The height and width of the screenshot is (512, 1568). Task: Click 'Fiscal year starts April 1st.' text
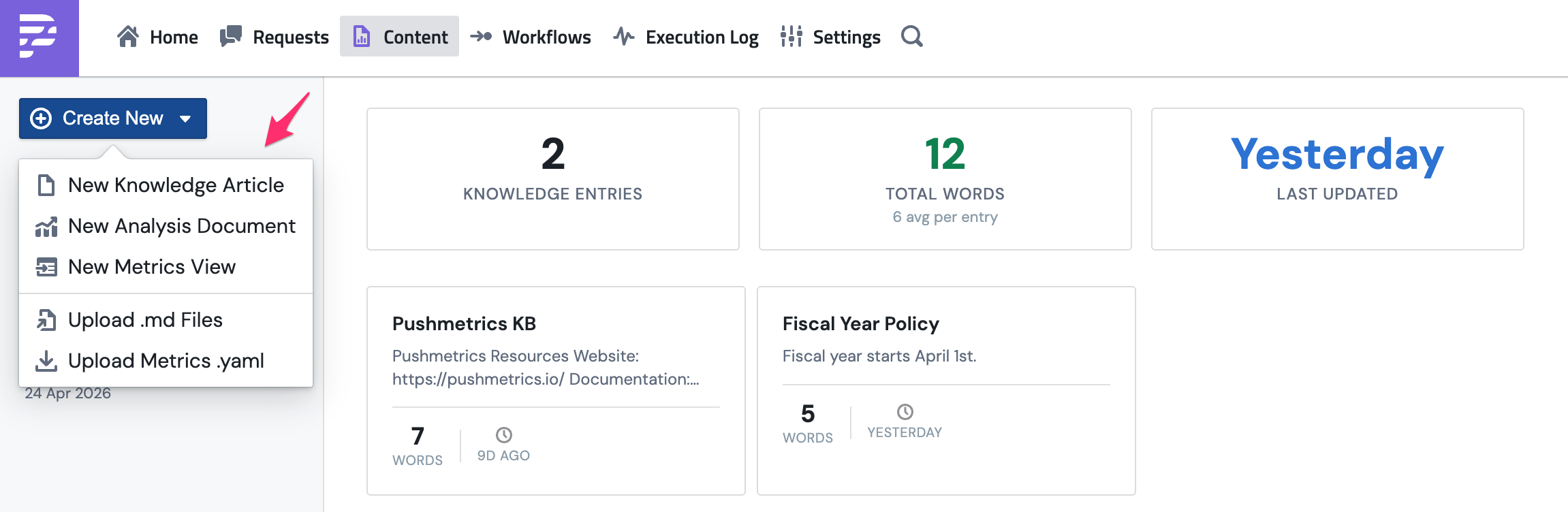tap(879, 356)
